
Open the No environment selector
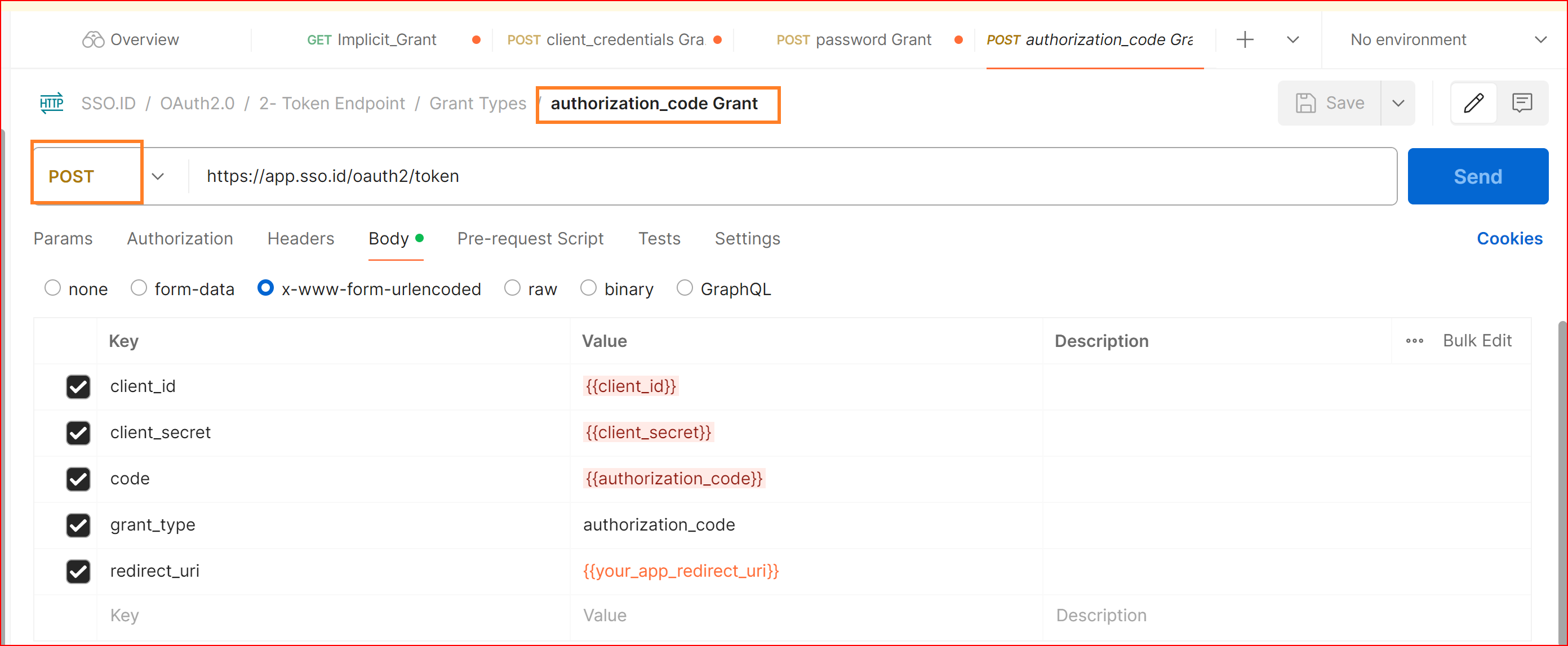[1447, 39]
